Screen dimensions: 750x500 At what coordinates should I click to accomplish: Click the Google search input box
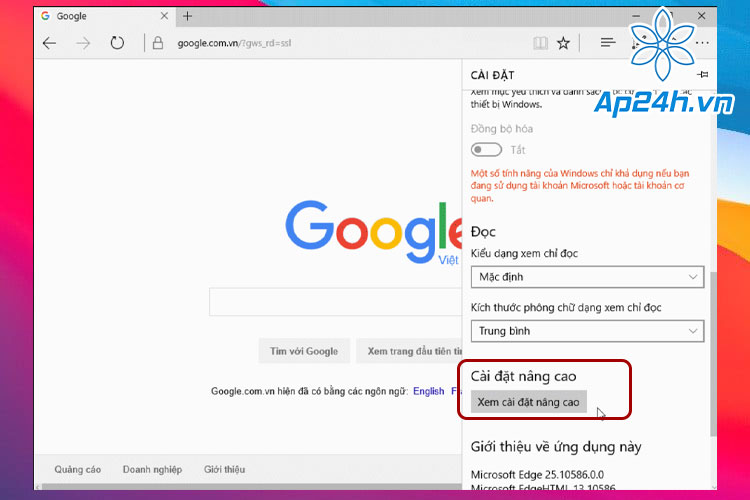335,302
